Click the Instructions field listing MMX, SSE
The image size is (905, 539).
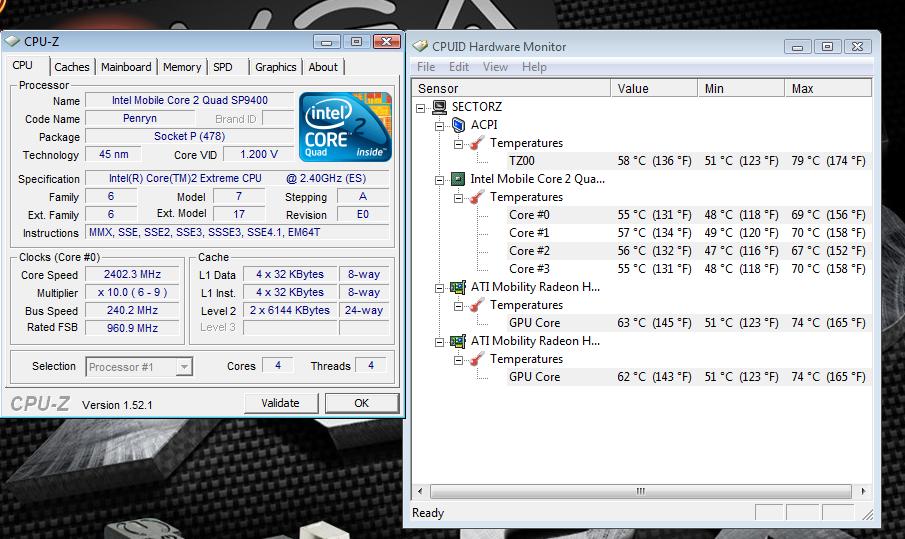(x=237, y=232)
